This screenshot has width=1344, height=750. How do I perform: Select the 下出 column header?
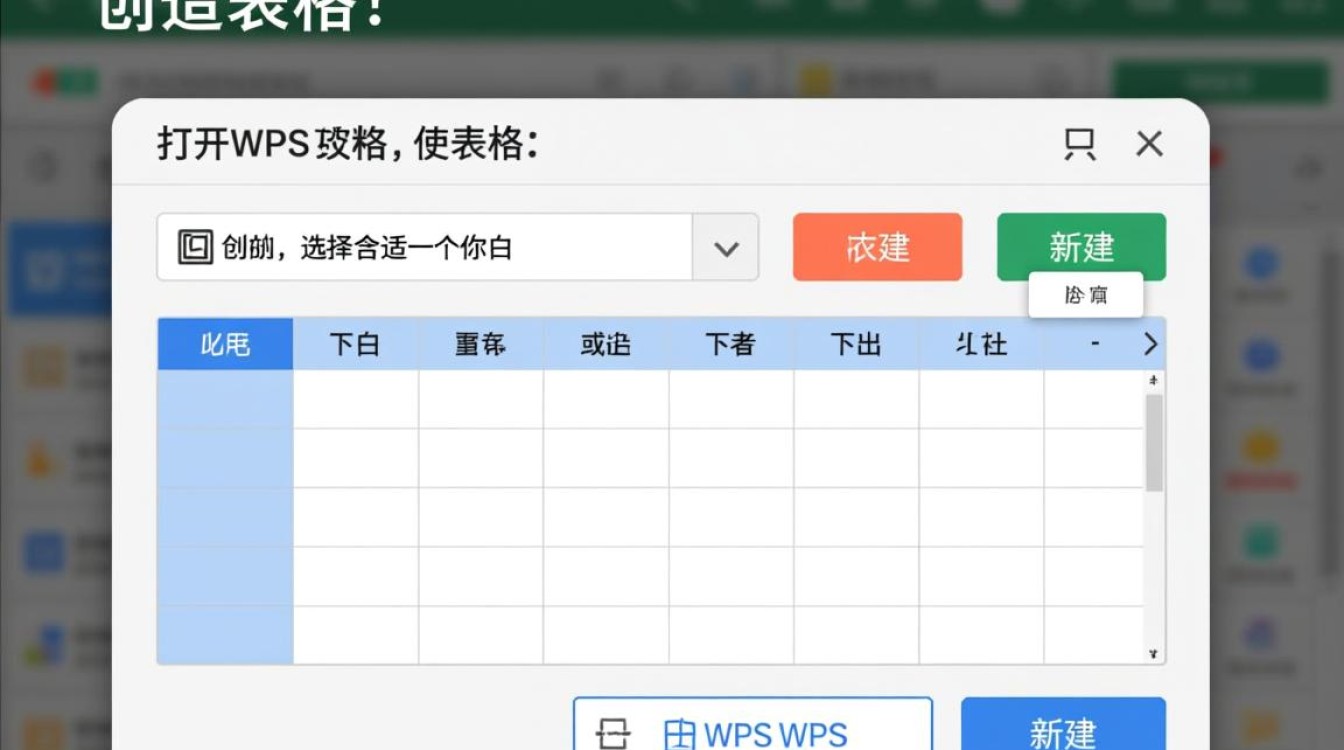(x=856, y=344)
